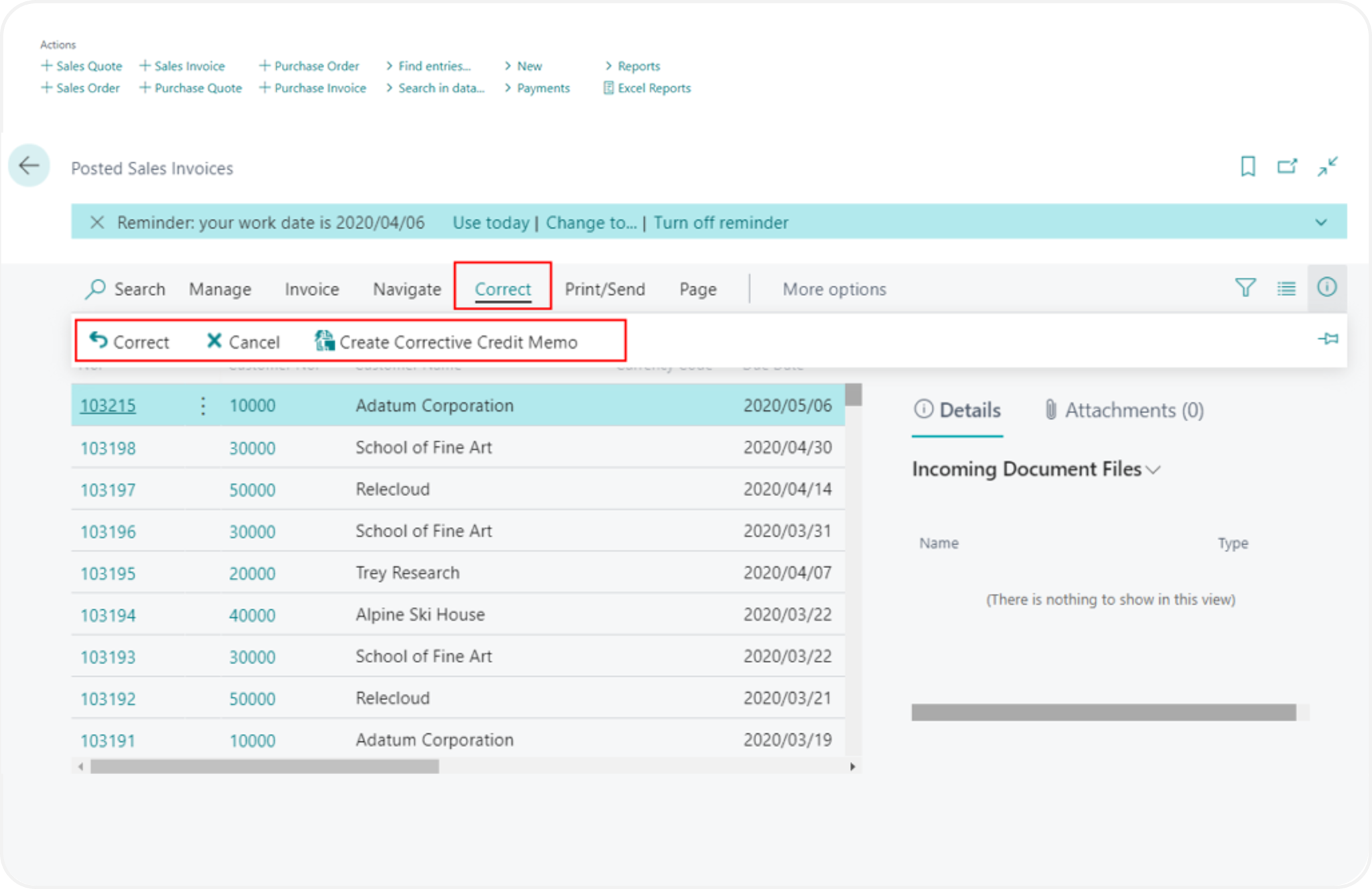The height and width of the screenshot is (889, 1372).
Task: Click the FactBox horizontal scrollbar
Action: 1103,712
